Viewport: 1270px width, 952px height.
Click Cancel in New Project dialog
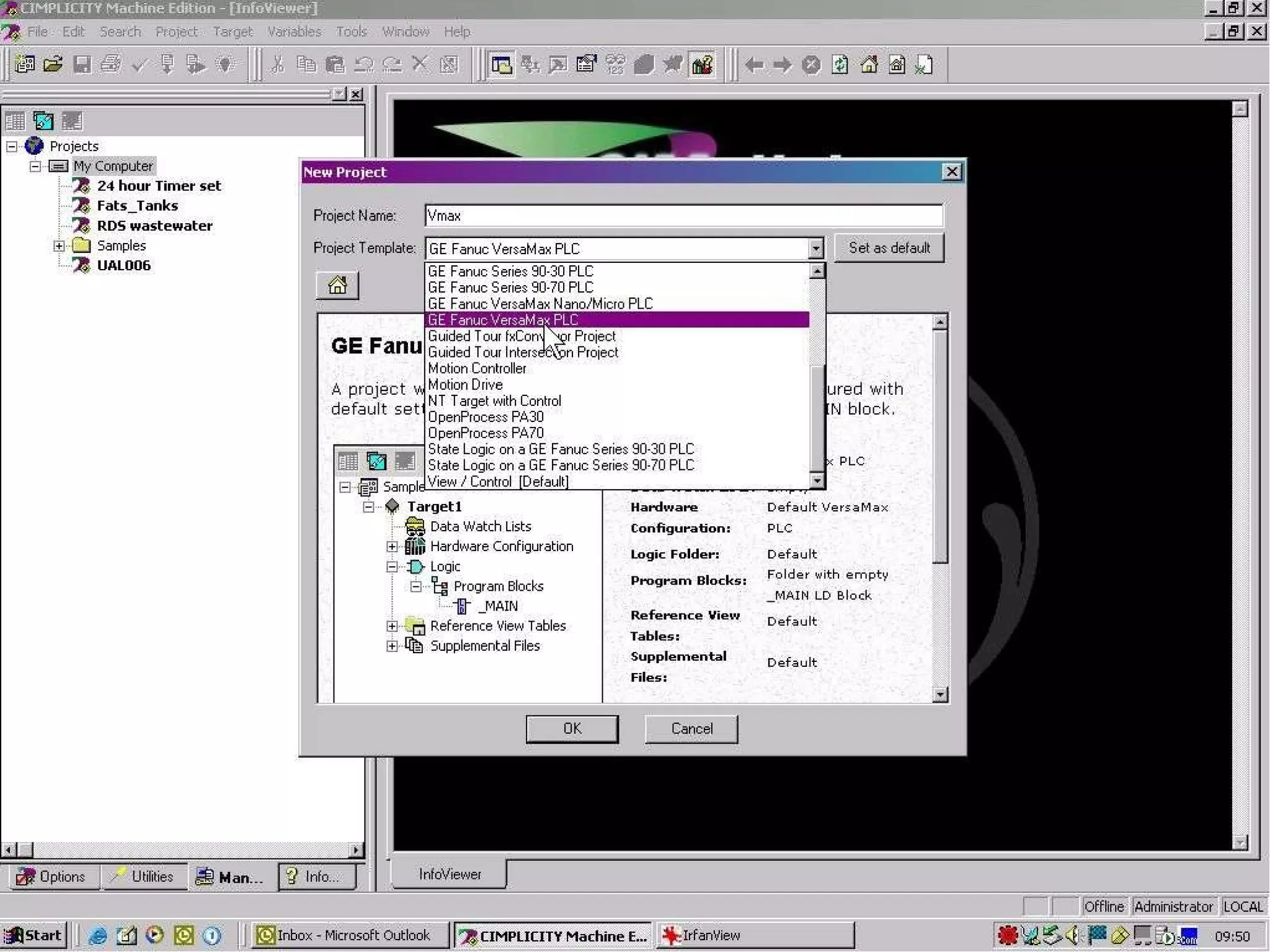click(691, 728)
